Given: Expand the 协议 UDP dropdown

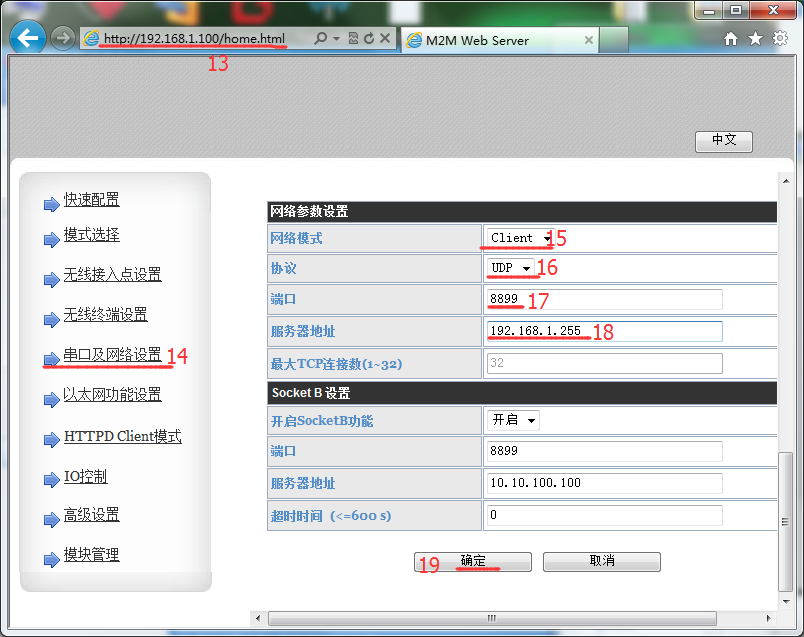Looking at the screenshot, I should tap(510, 268).
